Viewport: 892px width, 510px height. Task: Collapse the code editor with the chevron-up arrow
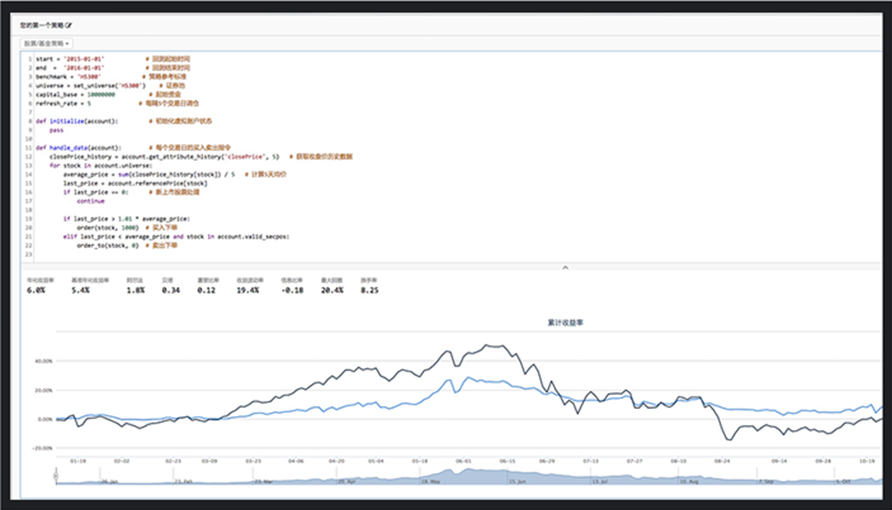pos(565,267)
